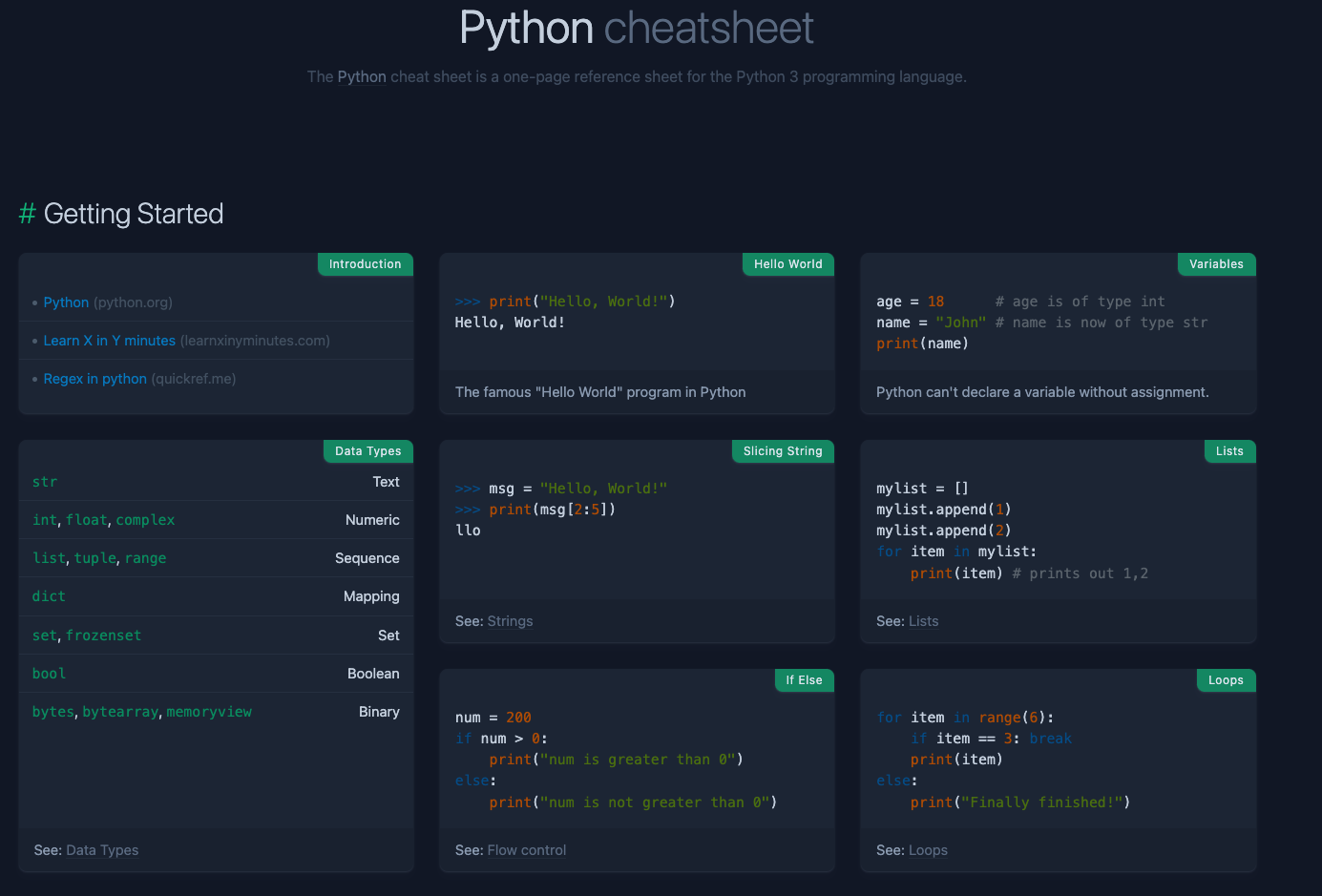1322x896 pixels.
Task: Click the Python cheatsheet page title
Action: (637, 28)
